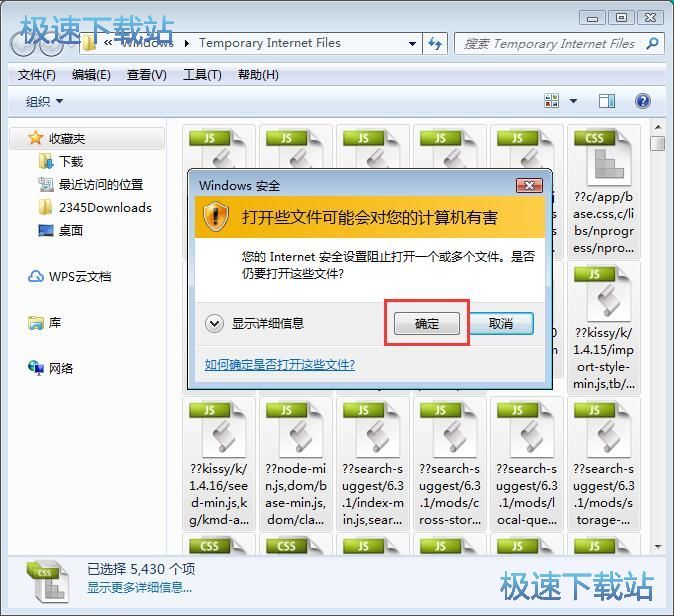
Task: Select the ??kissy/k/1.4.15/import-style JS file
Action: tap(604, 327)
